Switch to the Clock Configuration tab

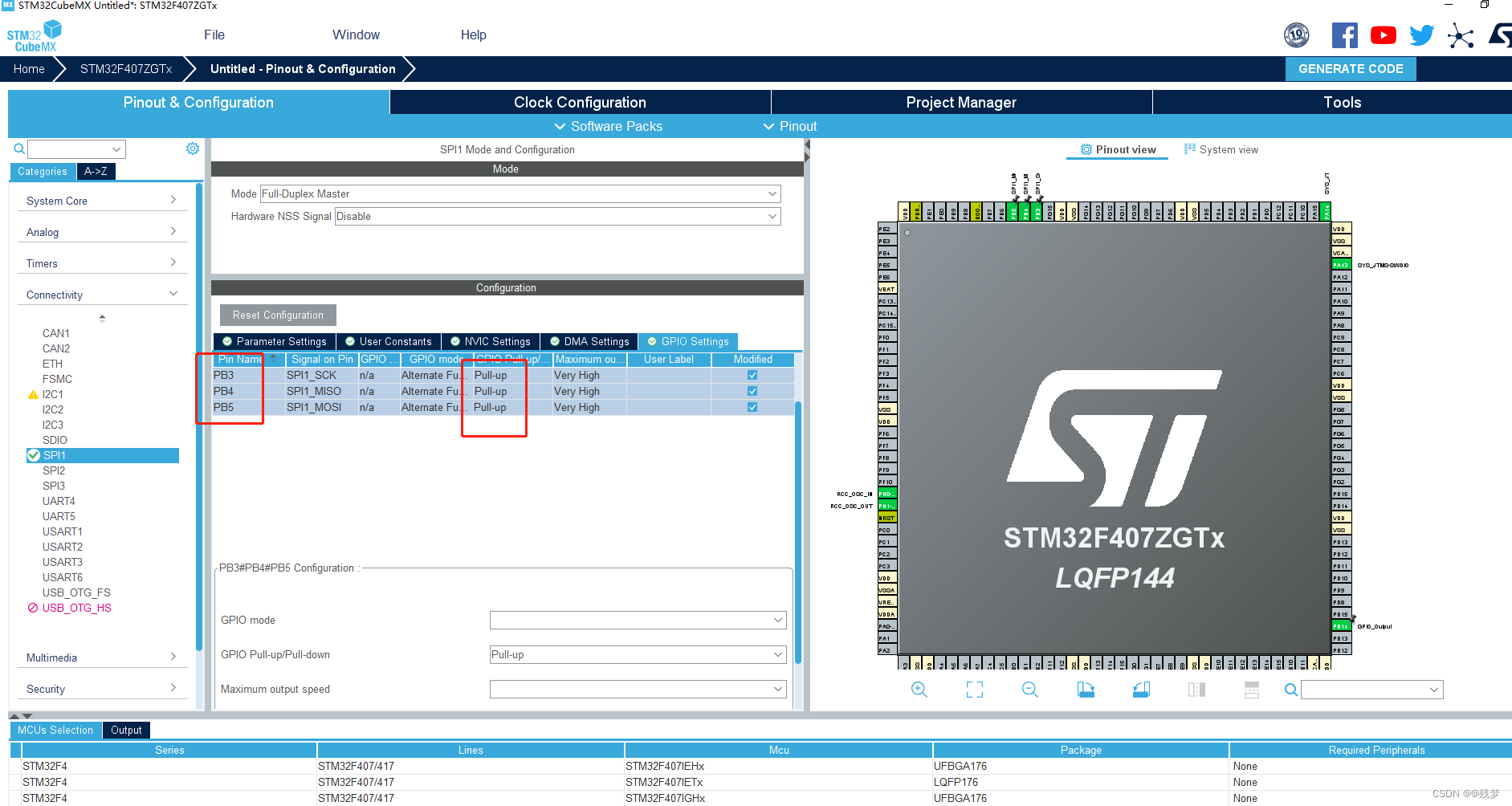pos(580,102)
